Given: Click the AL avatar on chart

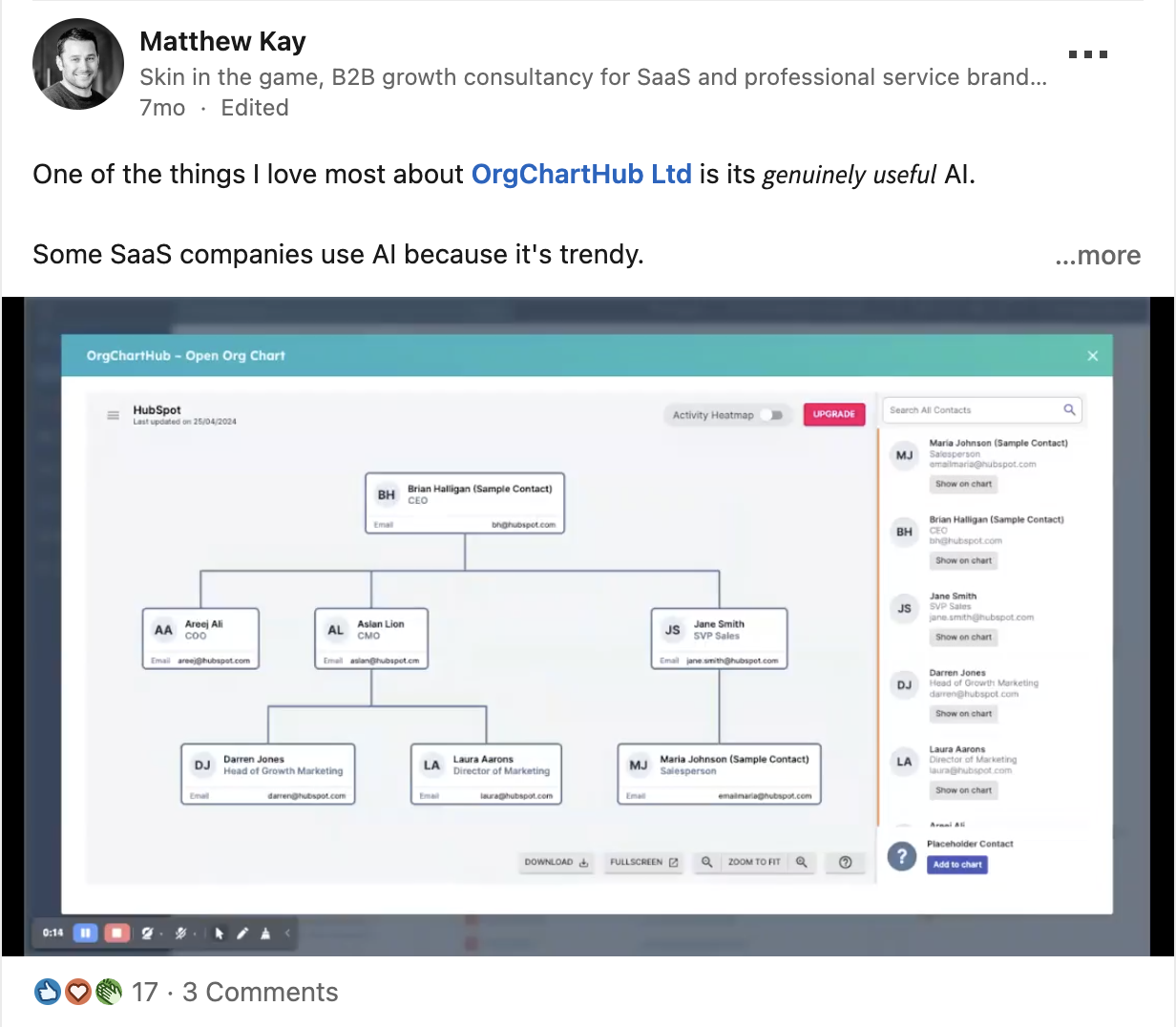Looking at the screenshot, I should [335, 630].
